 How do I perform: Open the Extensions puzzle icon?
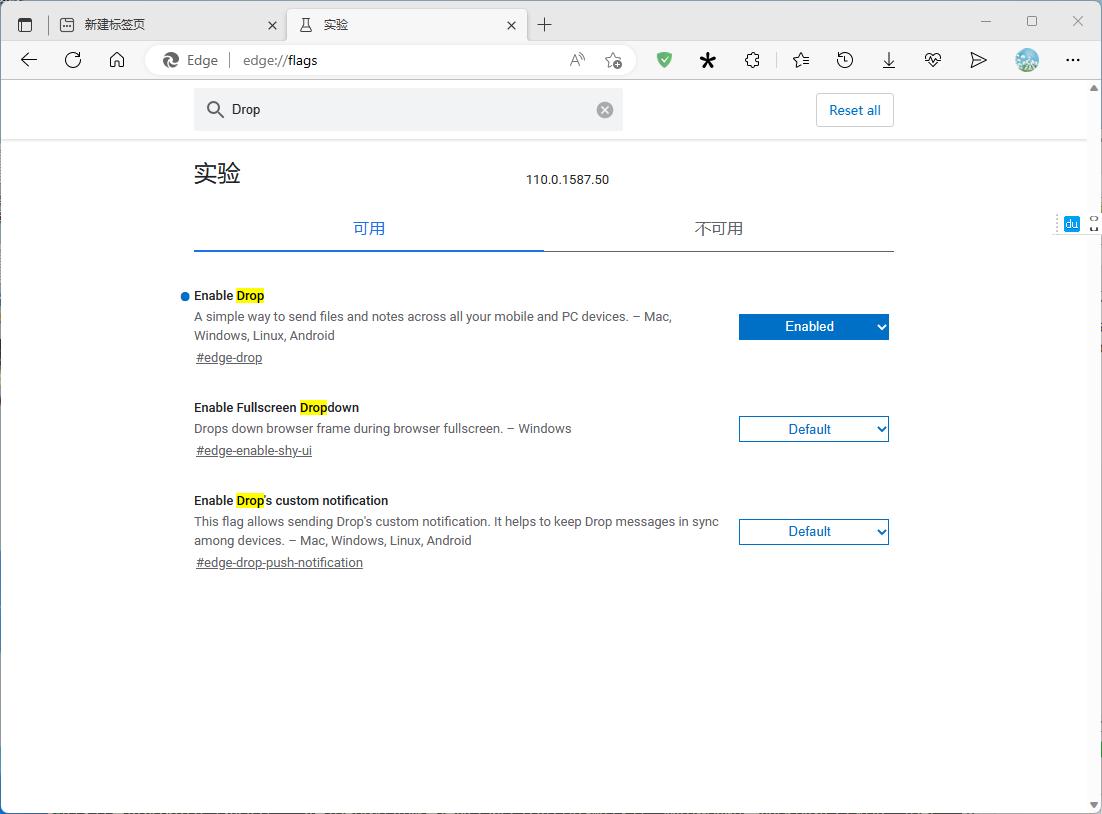coord(752,60)
